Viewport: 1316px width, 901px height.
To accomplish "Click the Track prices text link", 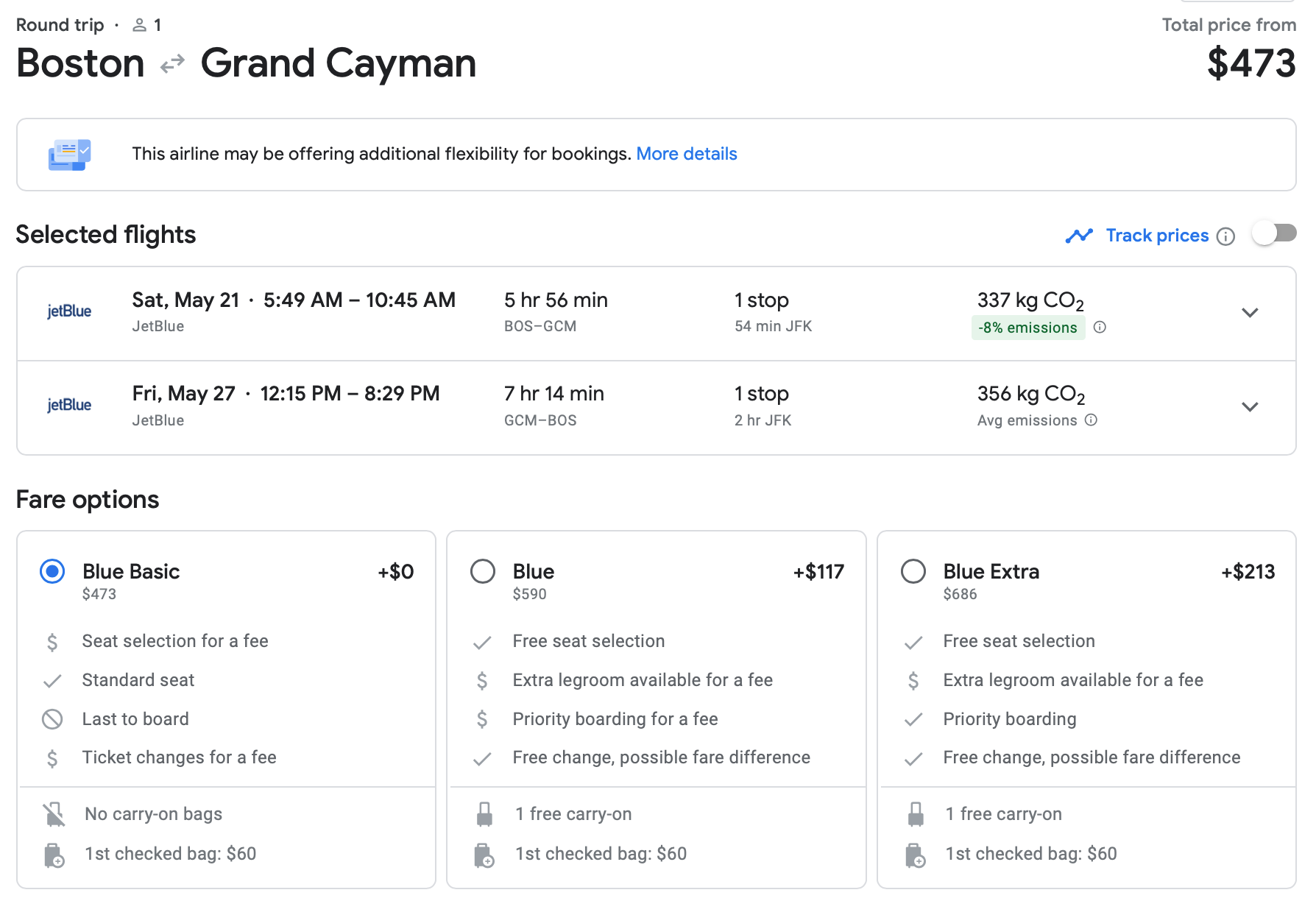I will (1157, 236).
